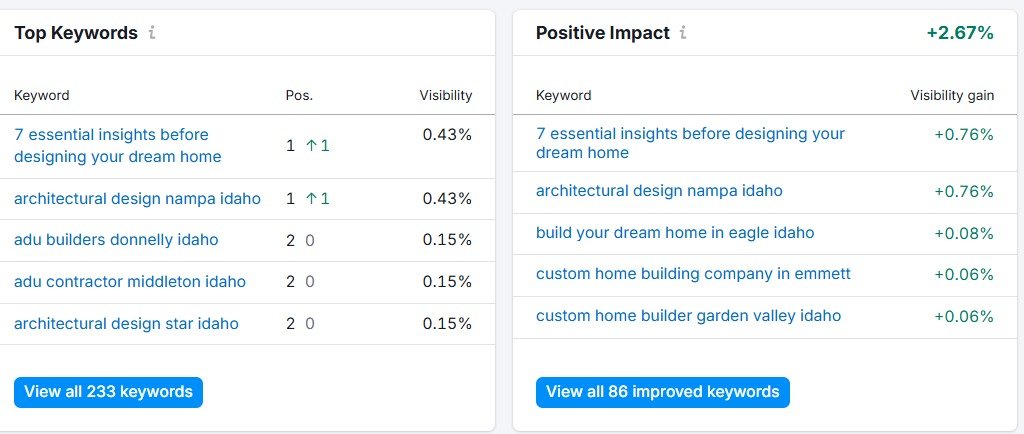The height and width of the screenshot is (434, 1024).
Task: Click the Pos. column header
Action: tap(299, 95)
